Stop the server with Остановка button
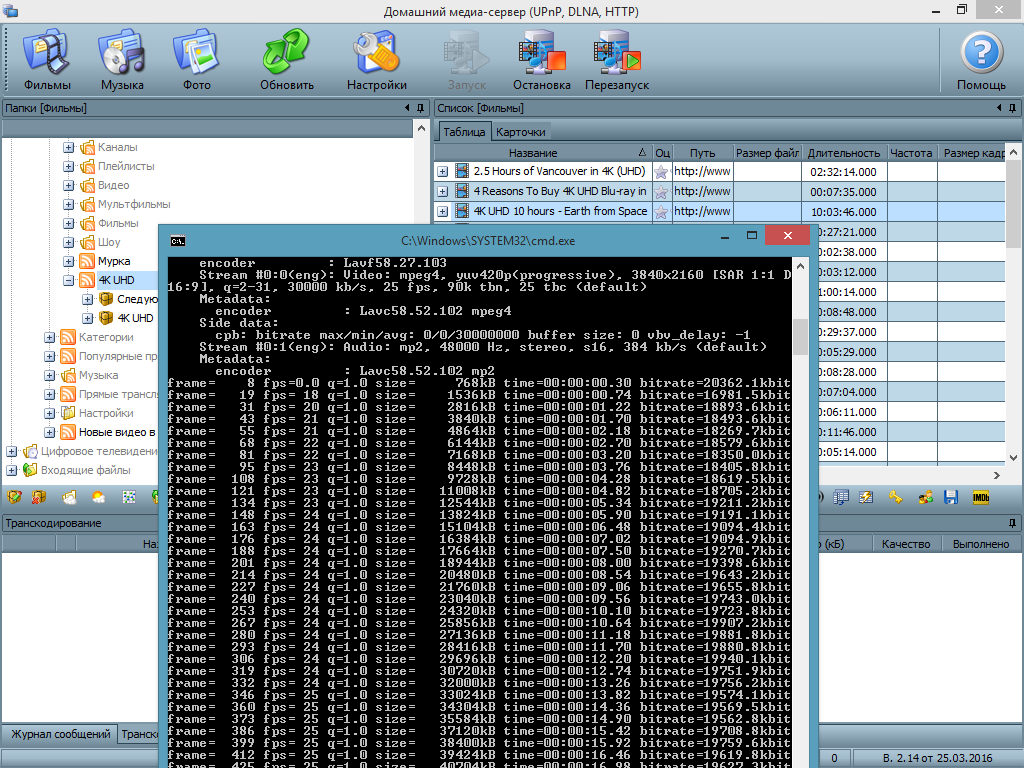Viewport: 1024px width, 768px height. (541, 59)
